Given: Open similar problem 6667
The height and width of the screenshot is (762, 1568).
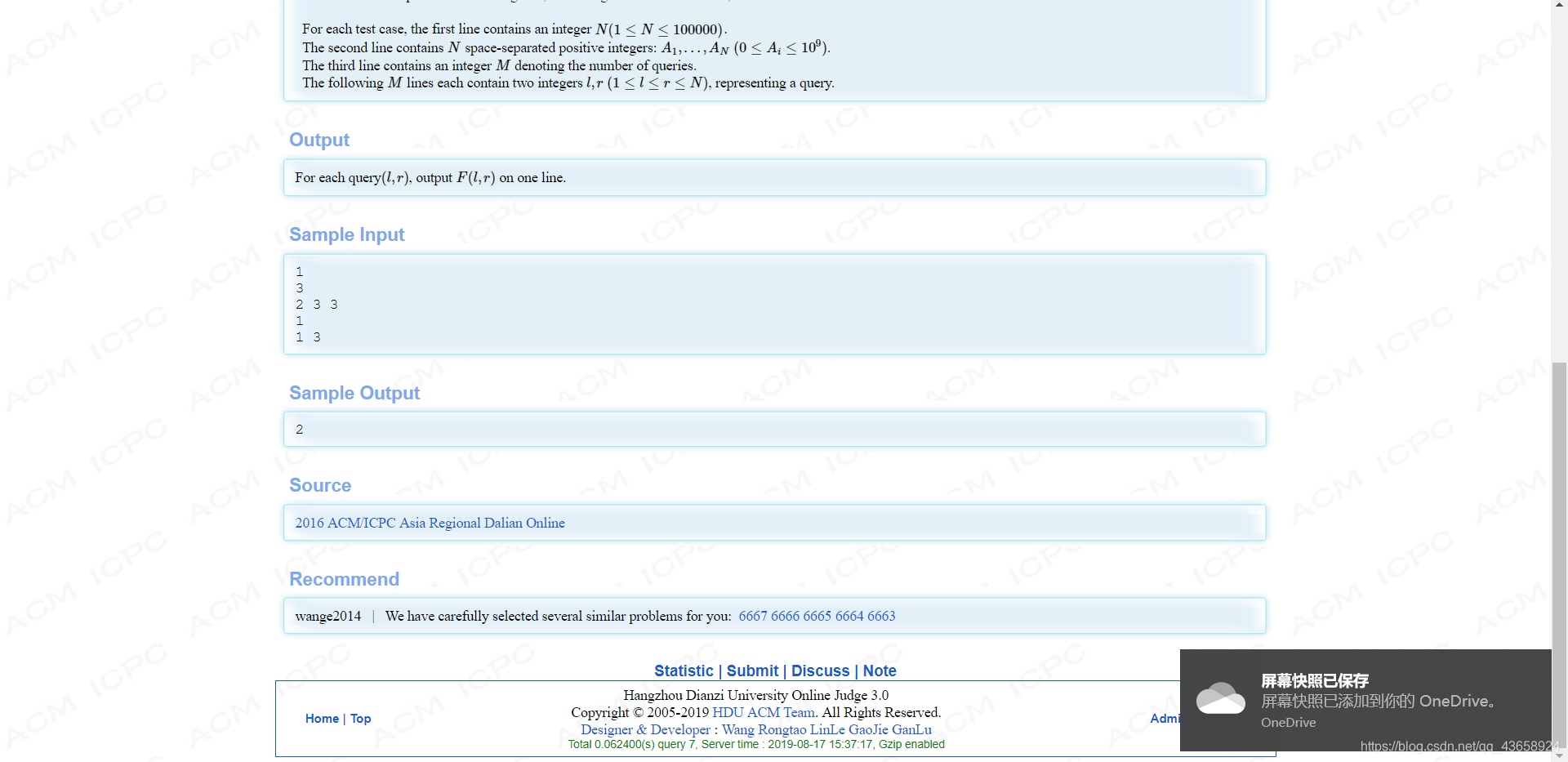Looking at the screenshot, I should (753, 616).
